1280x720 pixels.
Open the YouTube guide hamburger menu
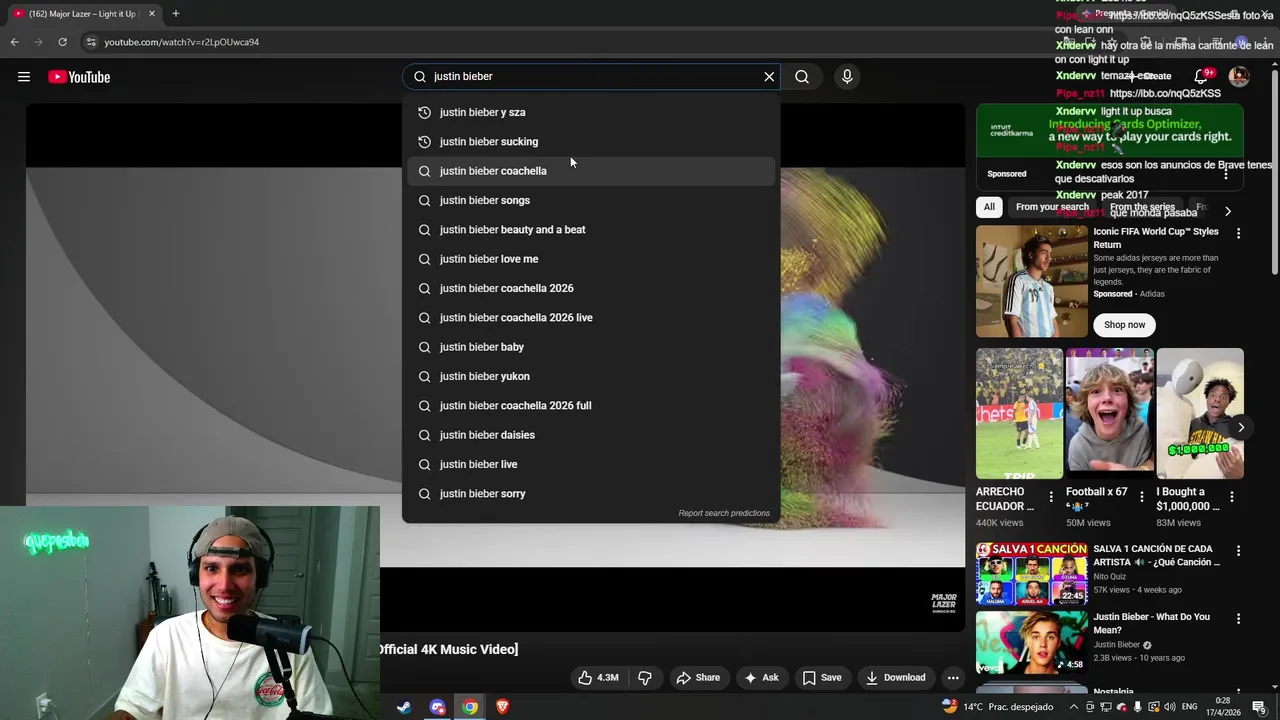click(24, 77)
